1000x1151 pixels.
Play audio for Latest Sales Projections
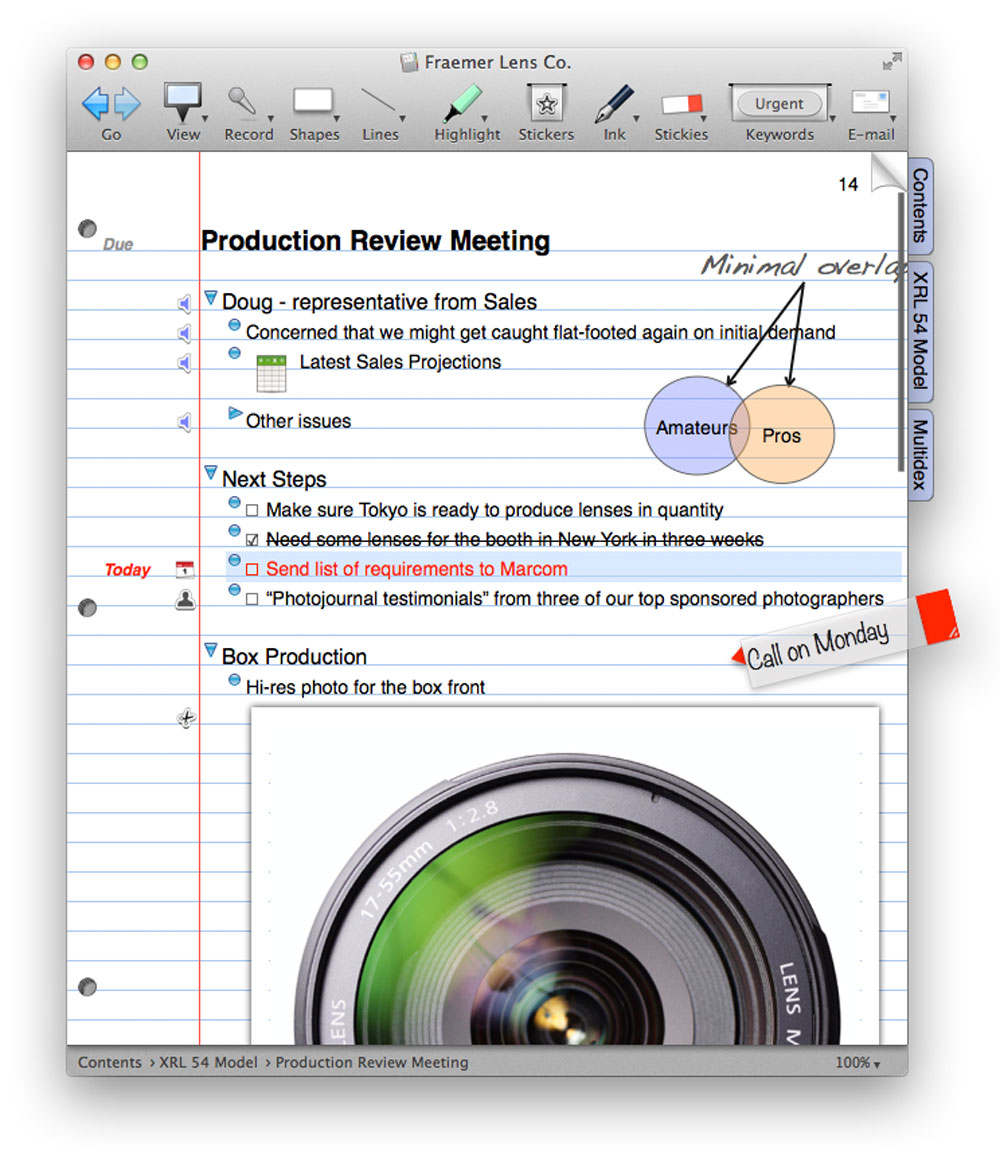click(x=184, y=363)
